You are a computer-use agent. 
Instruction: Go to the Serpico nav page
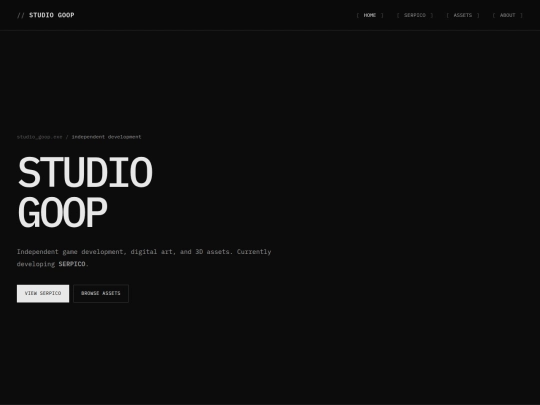pos(415,15)
